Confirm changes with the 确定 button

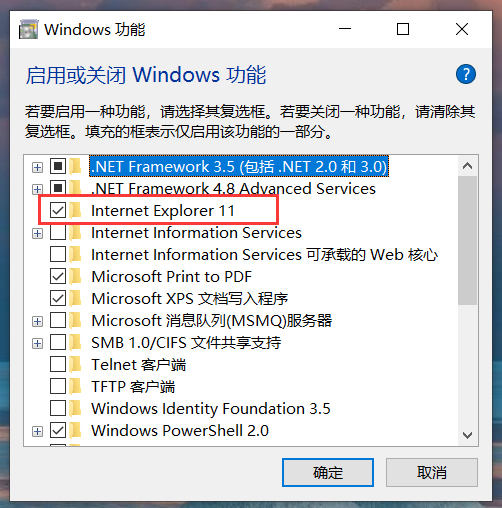(328, 472)
